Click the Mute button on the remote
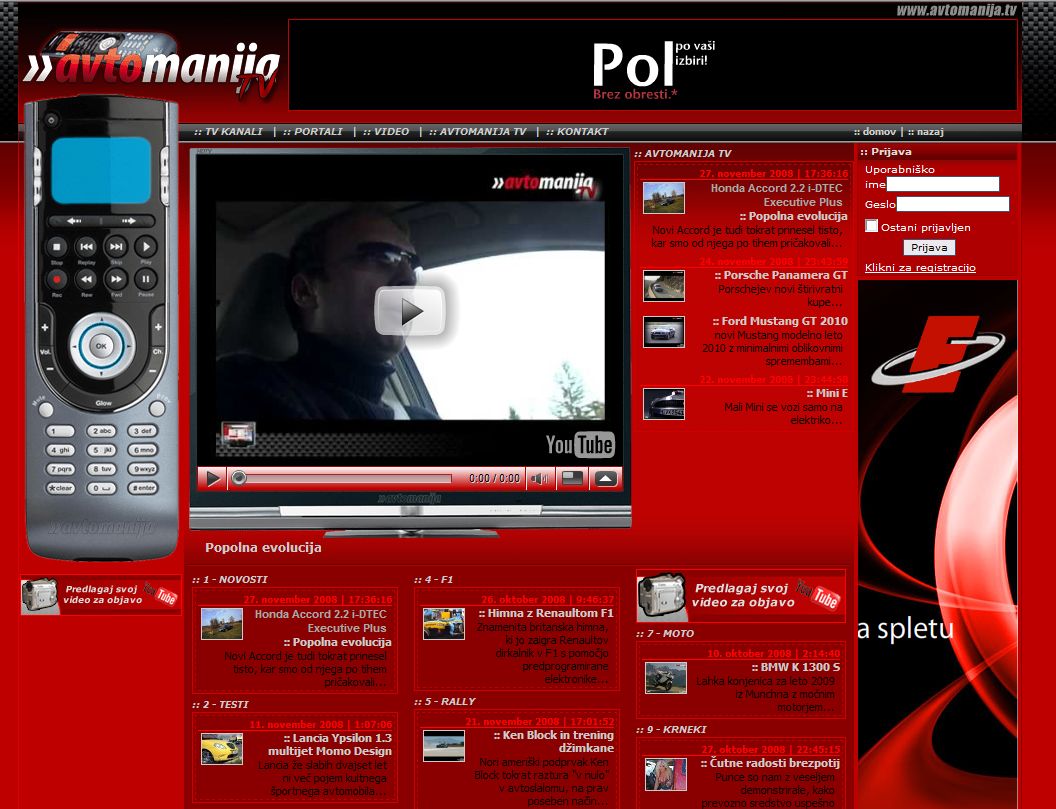This screenshot has height=809, width=1056. pos(46,409)
